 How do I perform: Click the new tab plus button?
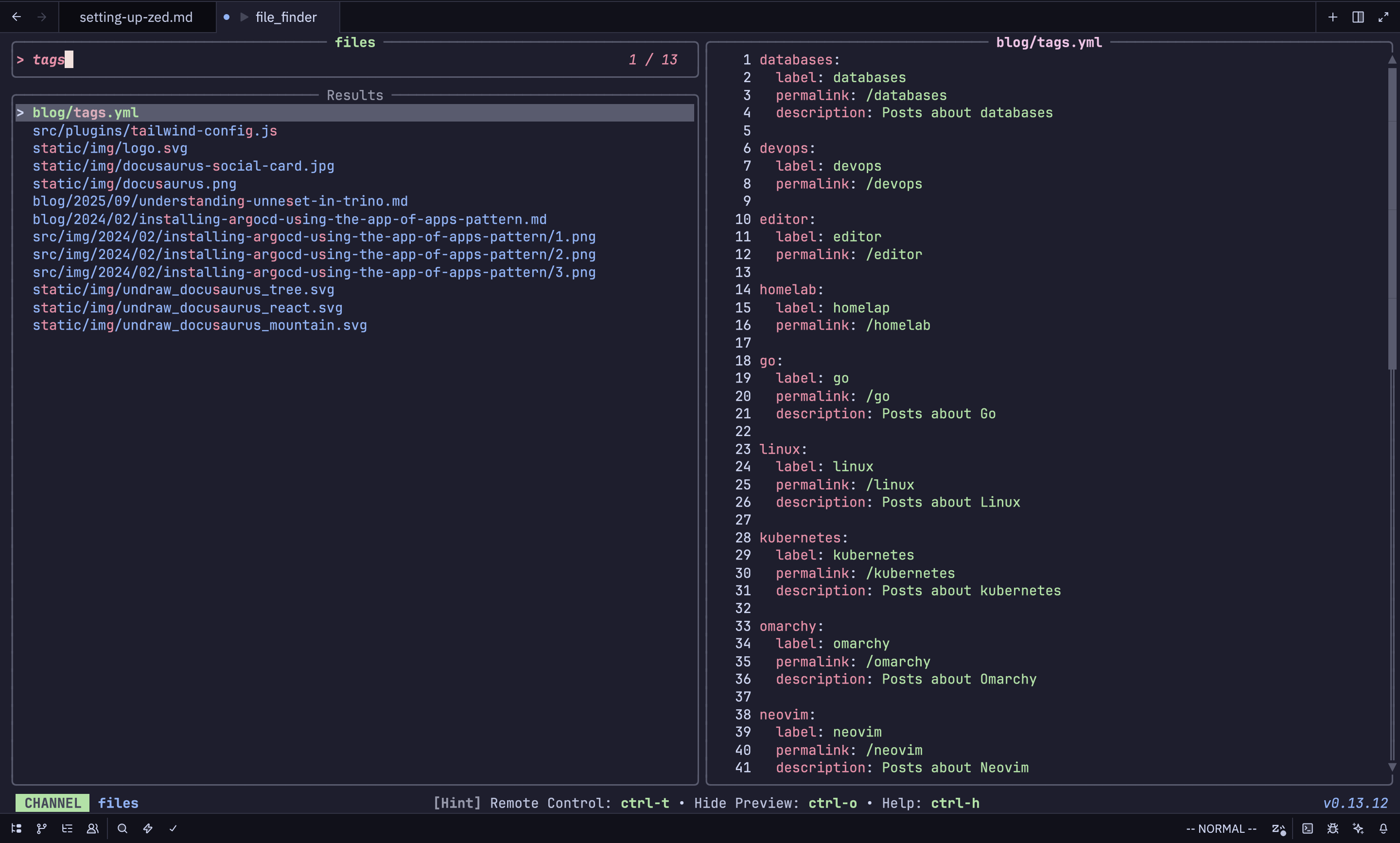point(1332,17)
